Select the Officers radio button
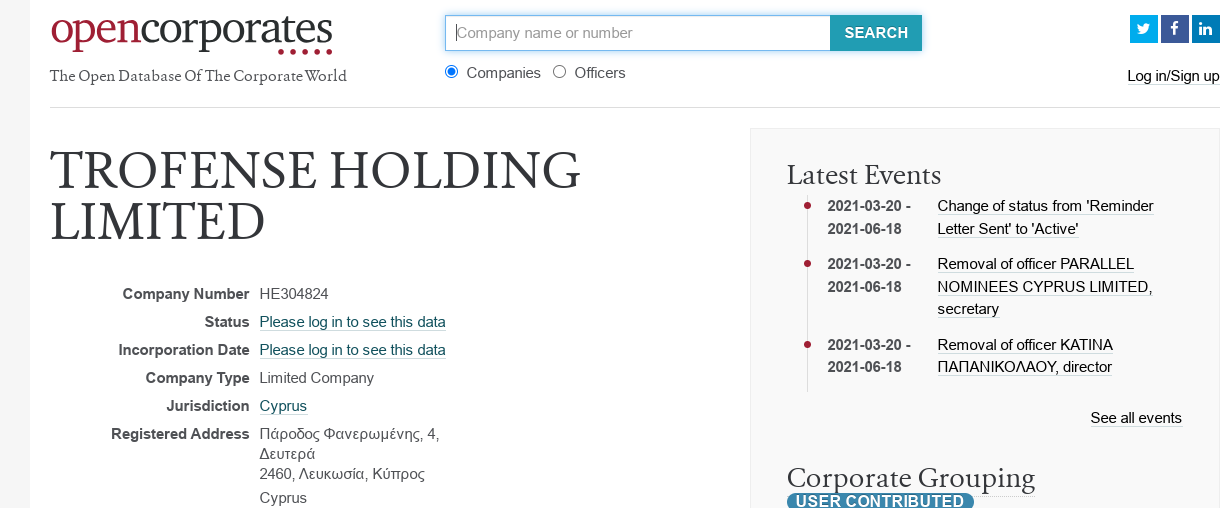This screenshot has height=508, width=1224. tap(559, 72)
